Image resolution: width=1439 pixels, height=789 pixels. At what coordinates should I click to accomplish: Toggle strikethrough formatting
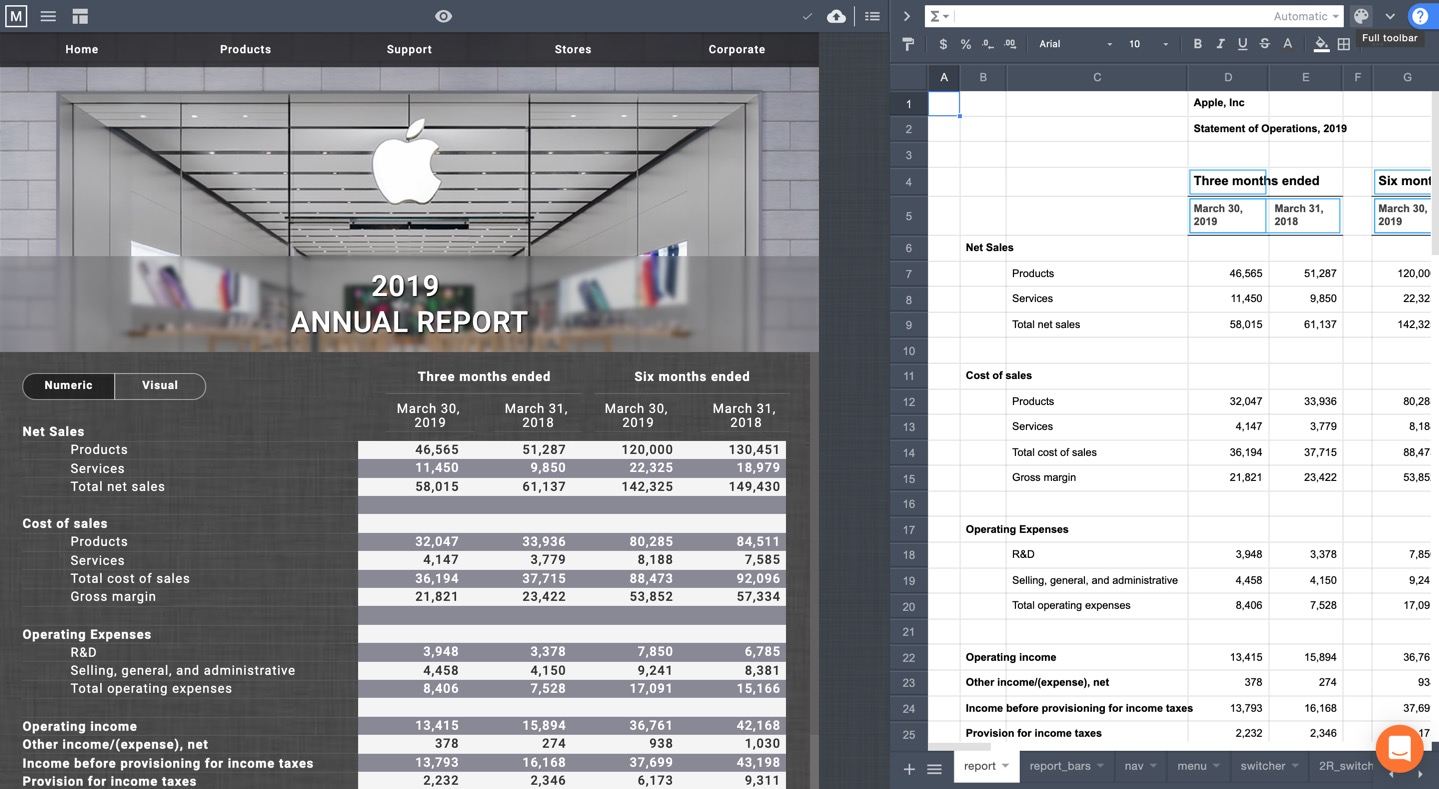point(1265,44)
